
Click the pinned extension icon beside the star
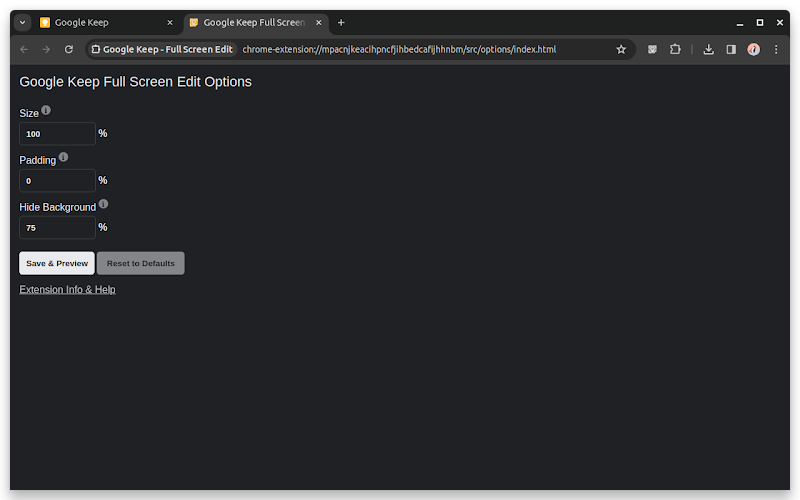pos(652,49)
